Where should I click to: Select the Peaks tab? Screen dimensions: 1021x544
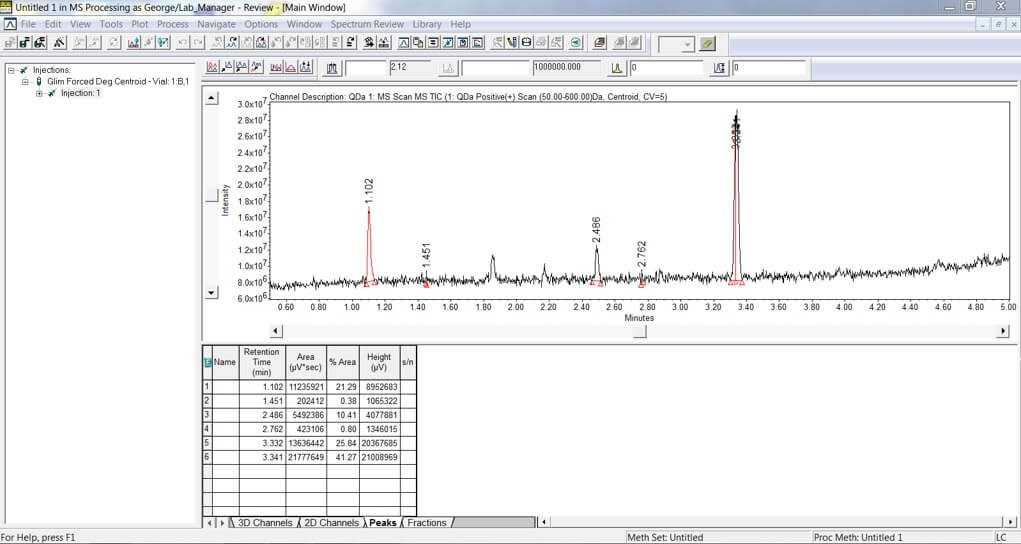(383, 523)
